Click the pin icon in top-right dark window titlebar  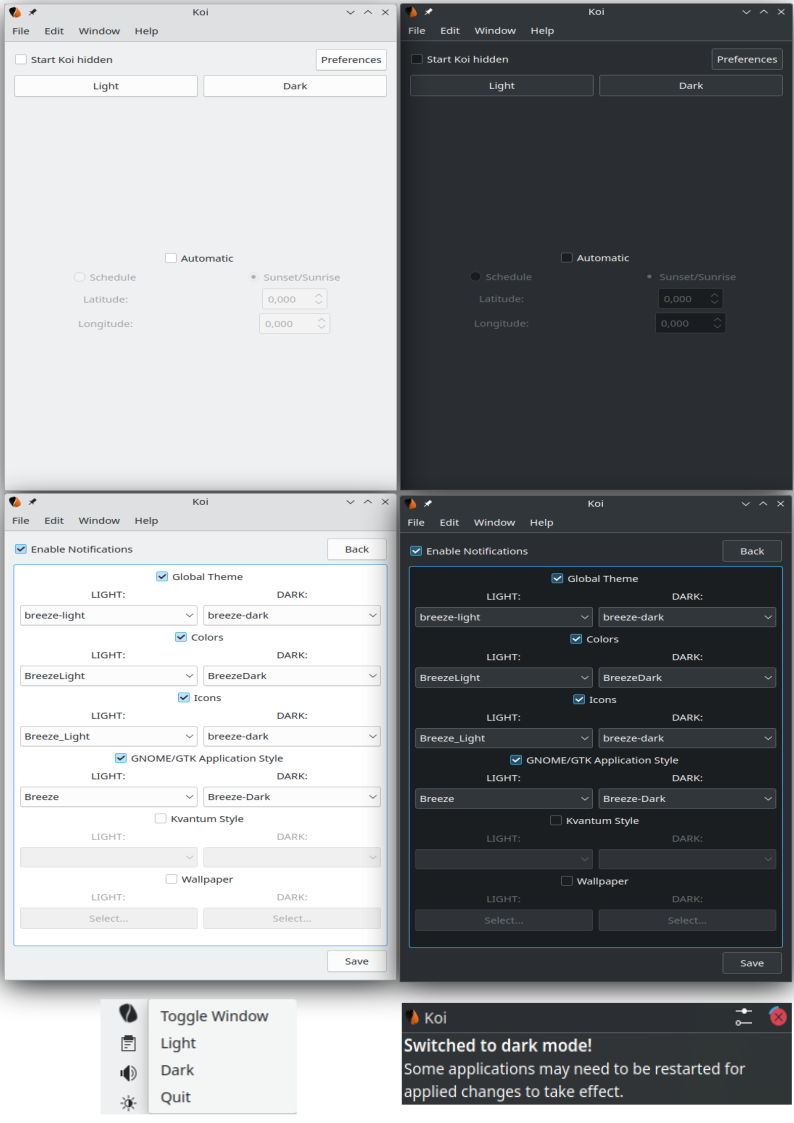tap(428, 11)
